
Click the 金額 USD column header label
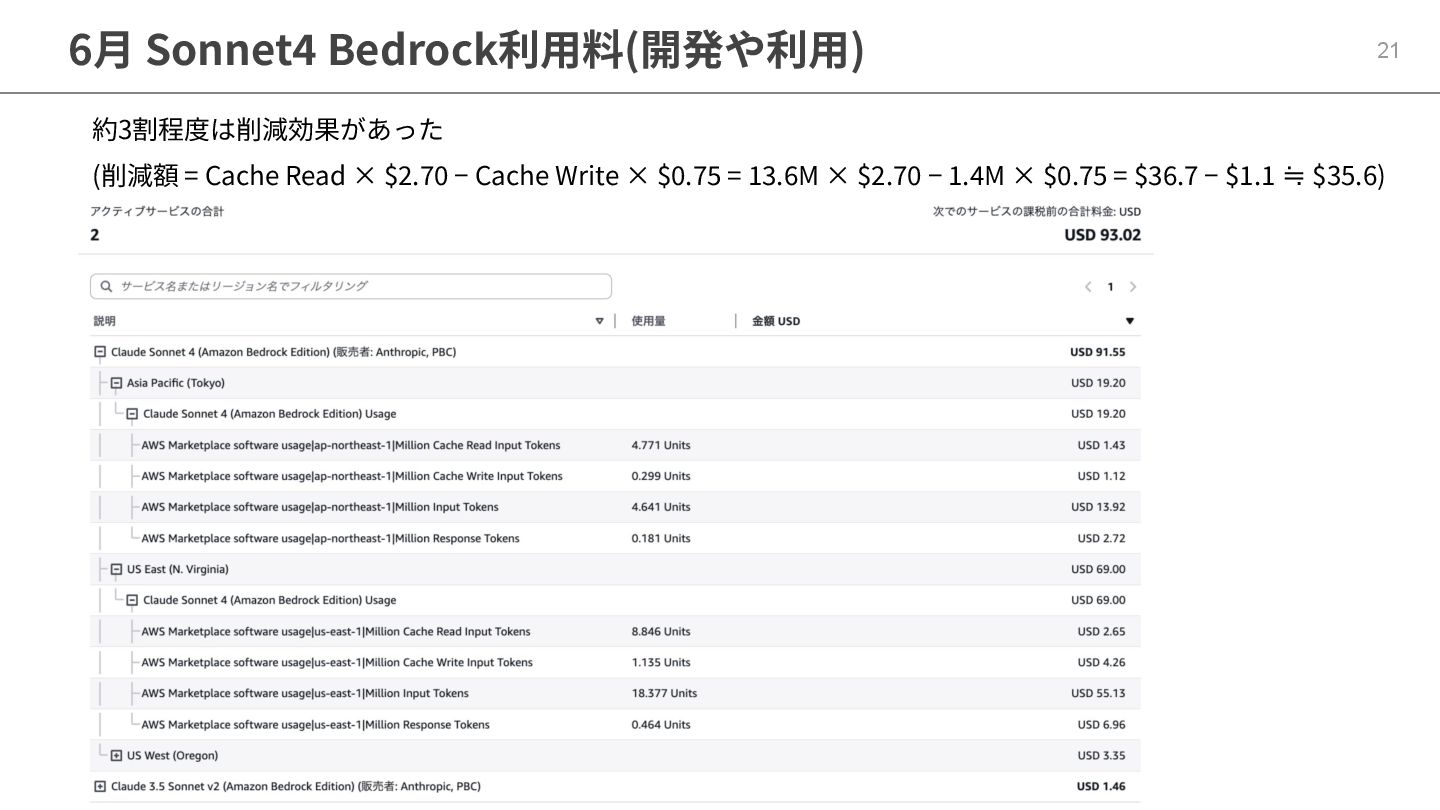776,321
